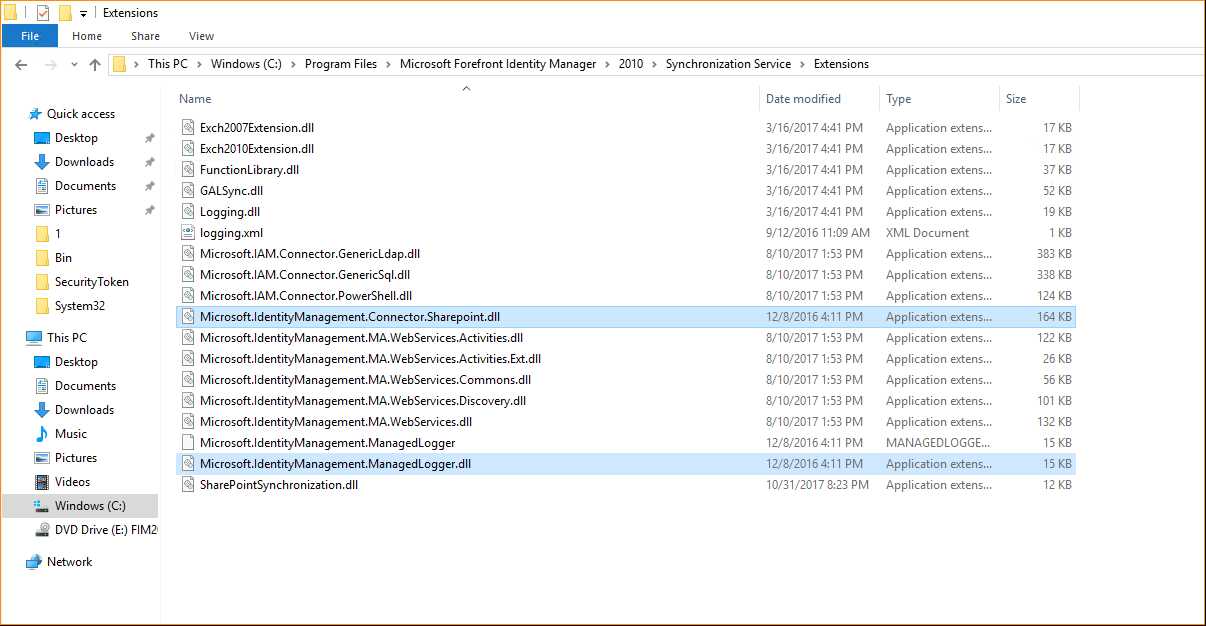
Task: Navigate to Microsoft Forefront Identity Manager breadcrumb
Action: (x=498, y=64)
